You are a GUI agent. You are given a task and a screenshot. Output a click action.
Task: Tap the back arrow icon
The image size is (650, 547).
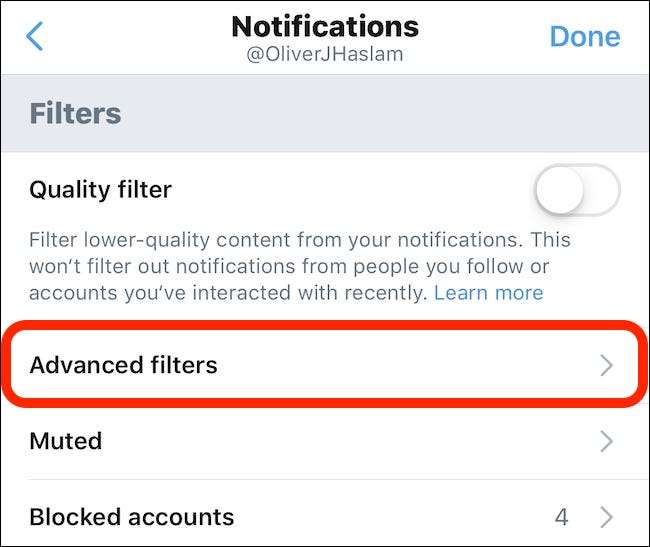coord(35,37)
